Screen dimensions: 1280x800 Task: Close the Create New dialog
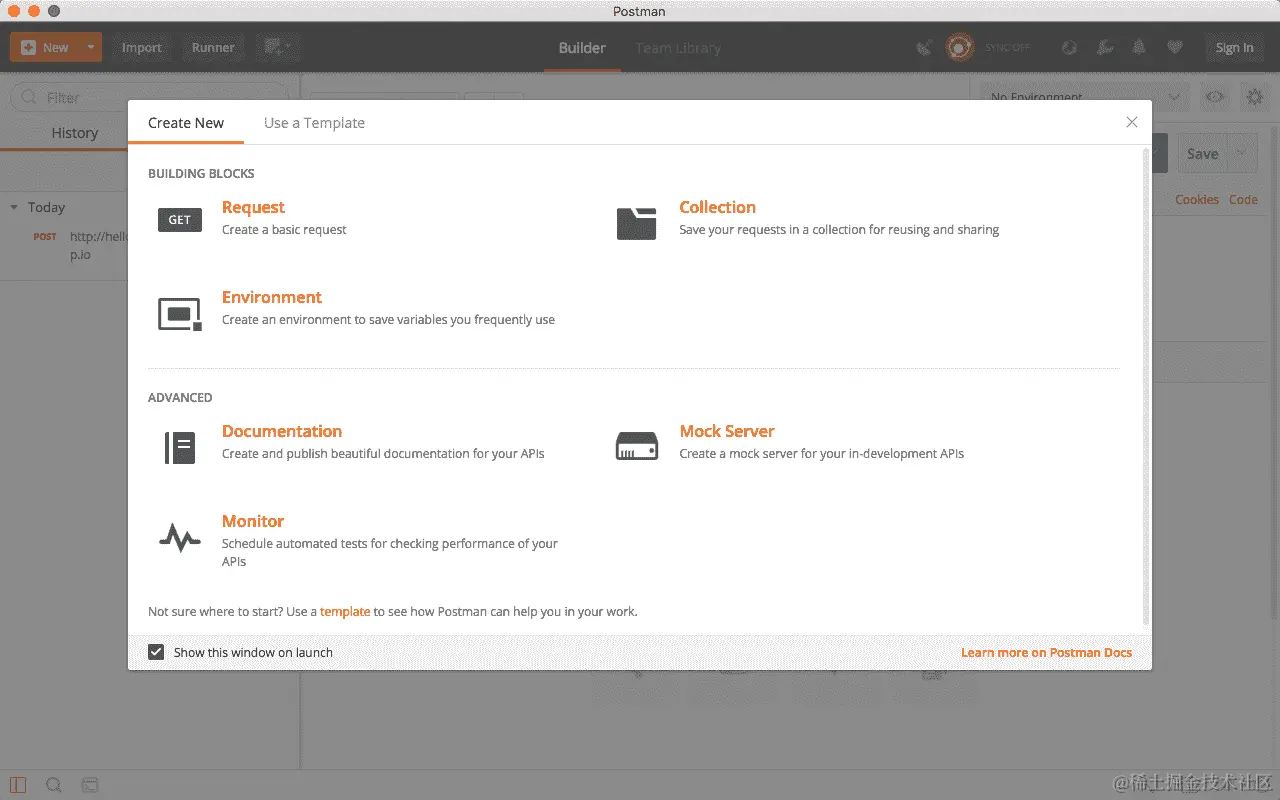pos(1132,122)
